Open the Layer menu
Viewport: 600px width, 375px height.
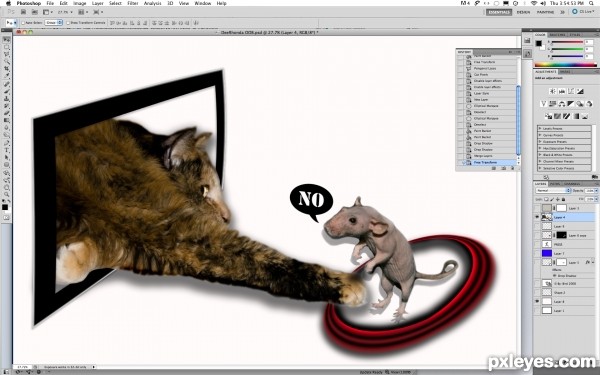point(98,3)
